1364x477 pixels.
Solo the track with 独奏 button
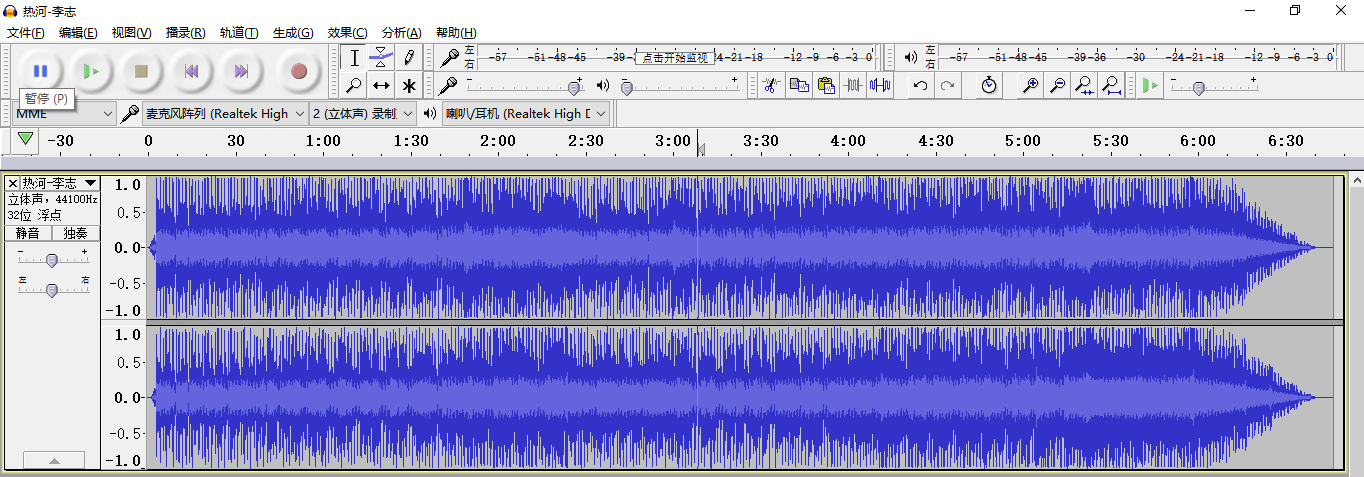(76, 233)
